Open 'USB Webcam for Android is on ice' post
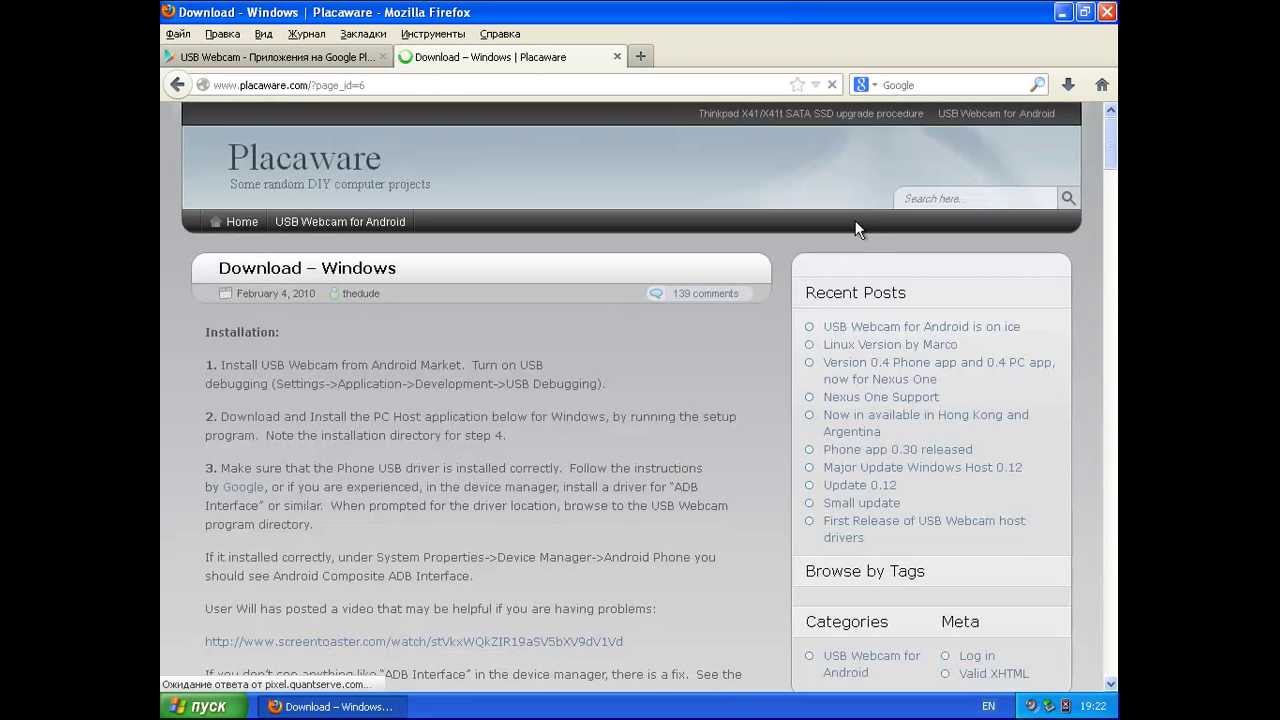 pos(922,327)
